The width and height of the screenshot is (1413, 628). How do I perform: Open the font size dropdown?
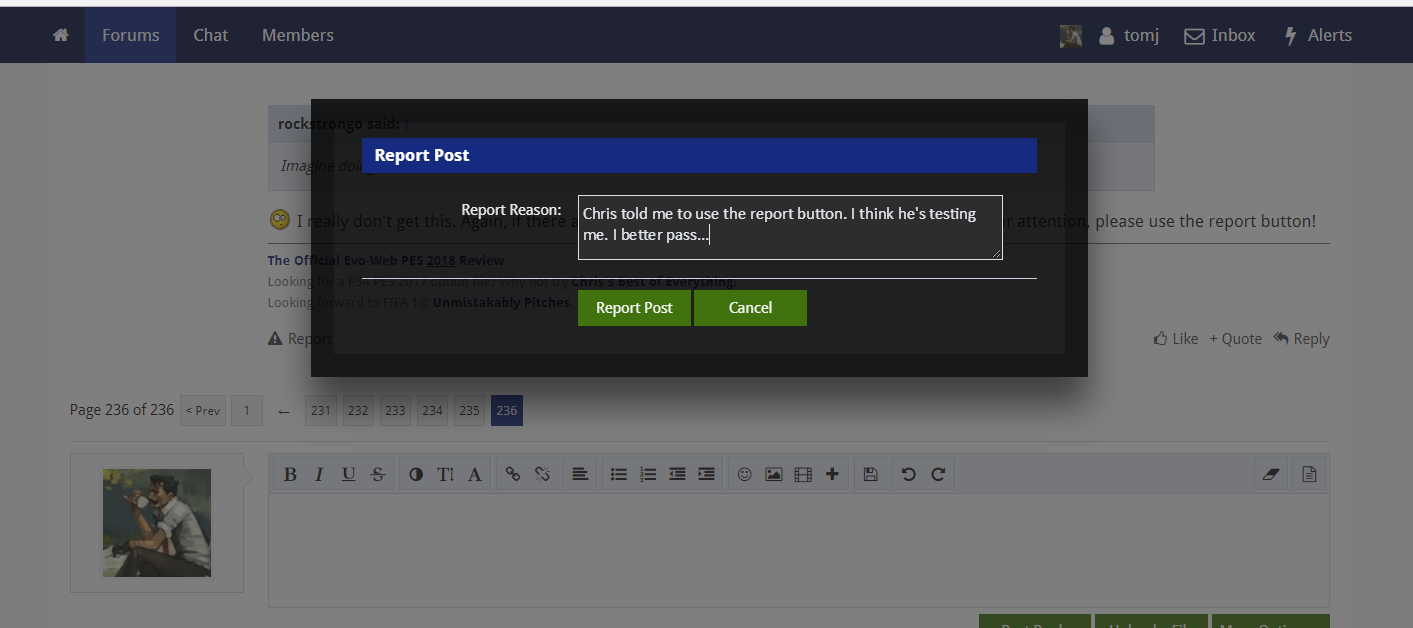445,475
